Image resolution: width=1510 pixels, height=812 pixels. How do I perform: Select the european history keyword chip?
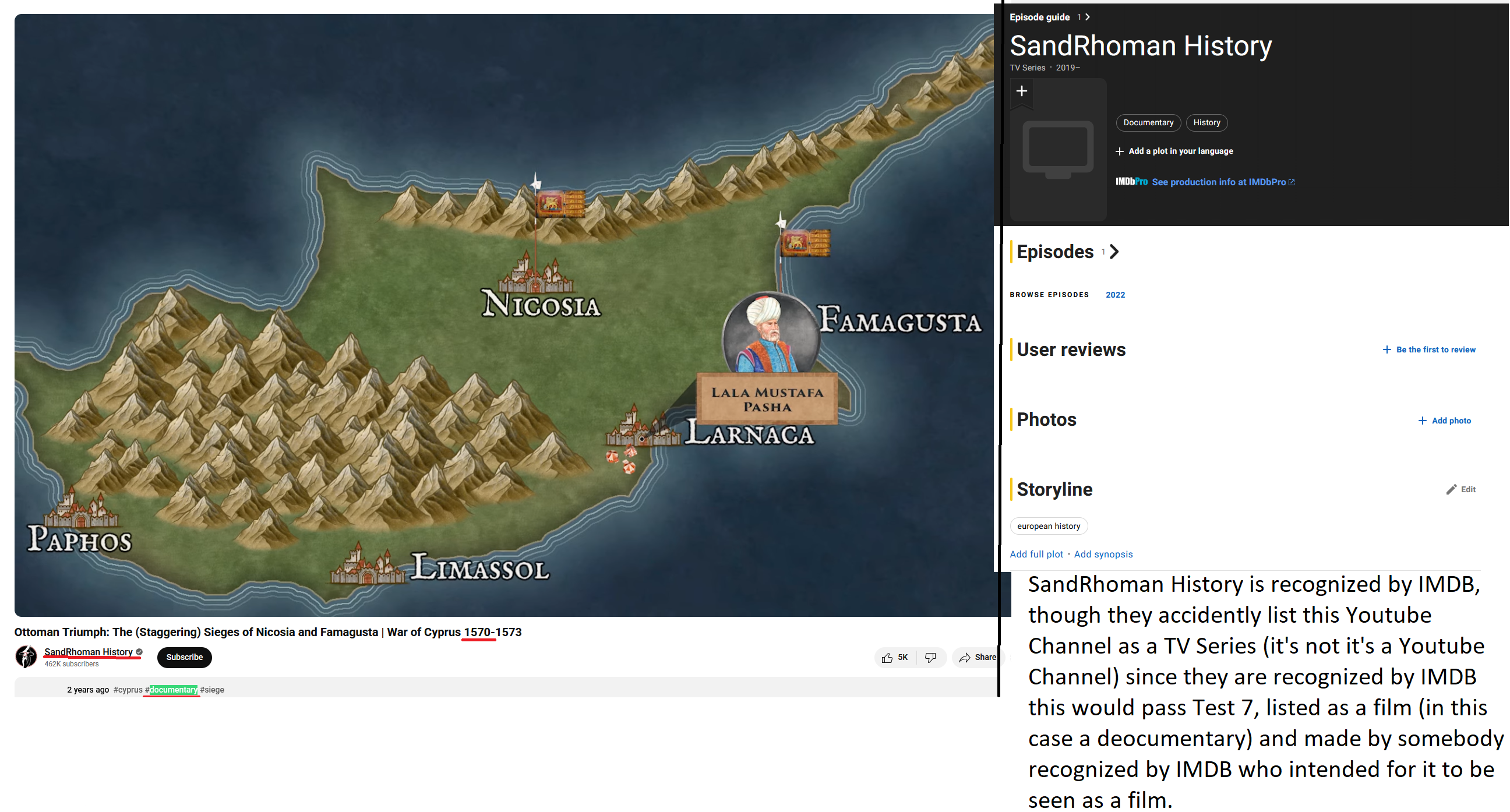tap(1049, 526)
